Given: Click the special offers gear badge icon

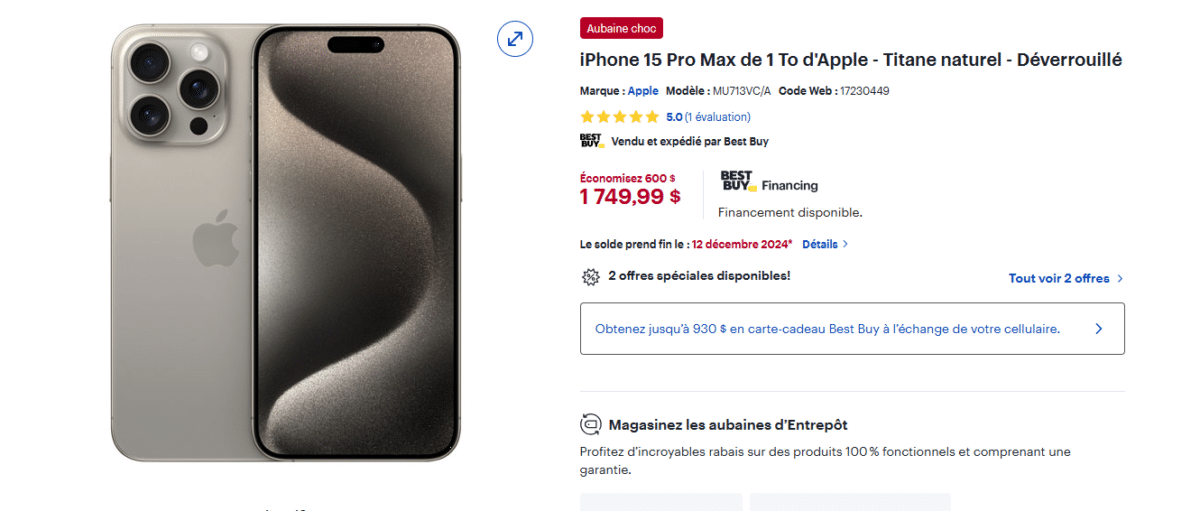Looking at the screenshot, I should click(x=591, y=277).
